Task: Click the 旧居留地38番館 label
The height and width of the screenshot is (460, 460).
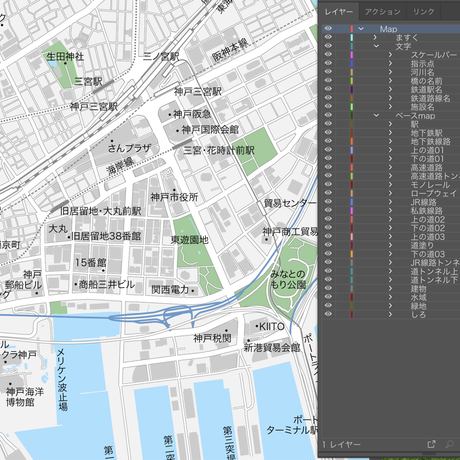Action: tap(106, 236)
